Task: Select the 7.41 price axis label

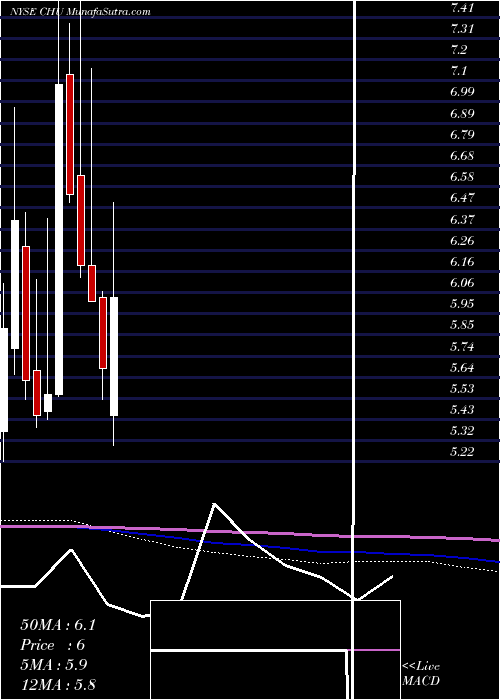Action: pyautogui.click(x=462, y=7)
